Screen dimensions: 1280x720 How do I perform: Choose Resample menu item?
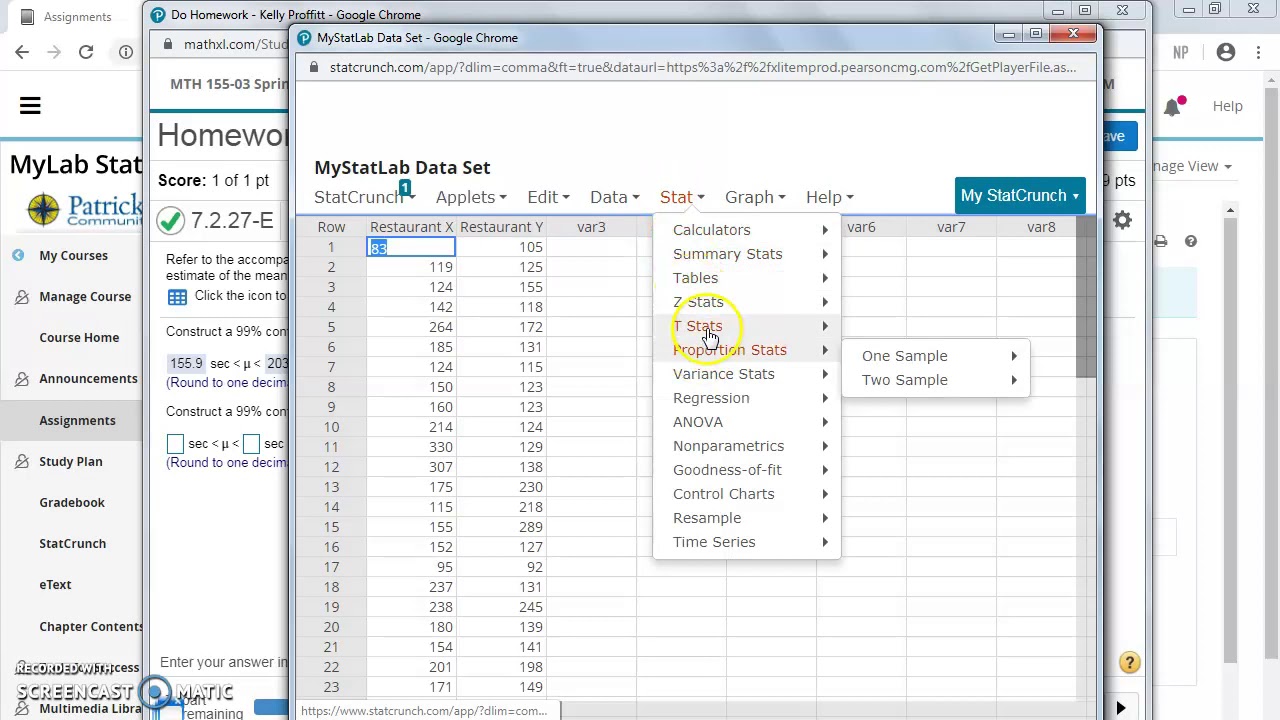tap(748, 518)
